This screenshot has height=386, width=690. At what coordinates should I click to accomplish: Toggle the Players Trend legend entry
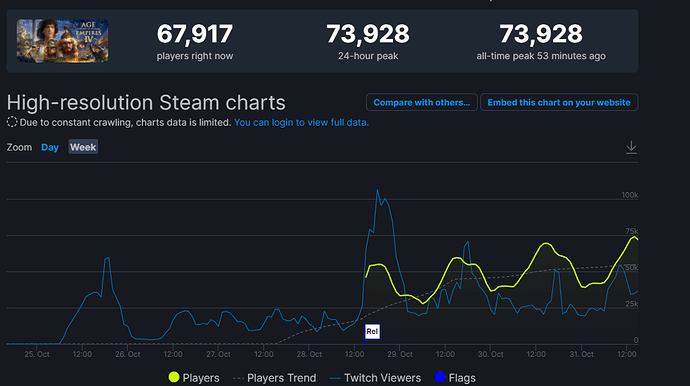click(275, 378)
